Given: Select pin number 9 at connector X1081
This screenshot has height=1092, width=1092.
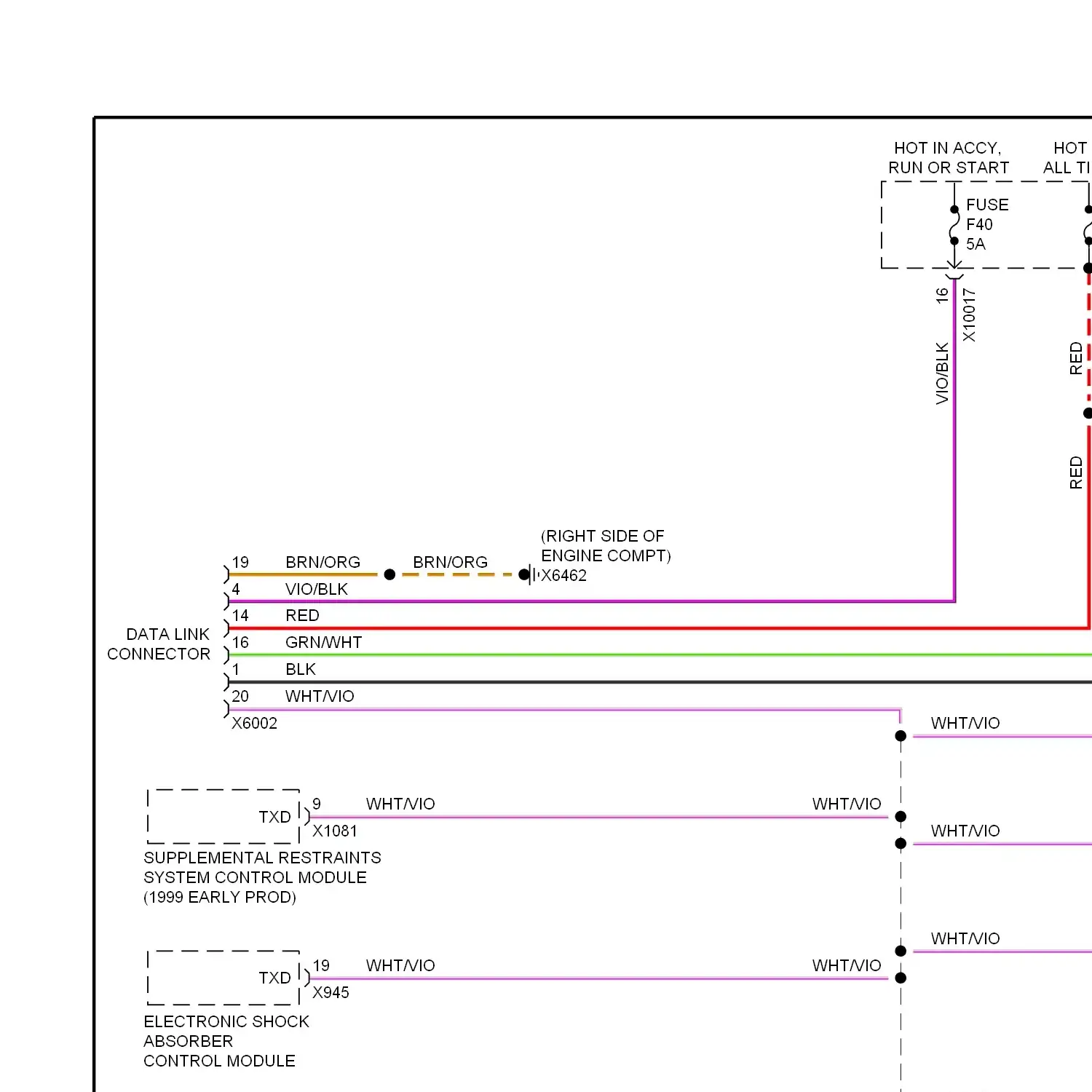Looking at the screenshot, I should (317, 804).
